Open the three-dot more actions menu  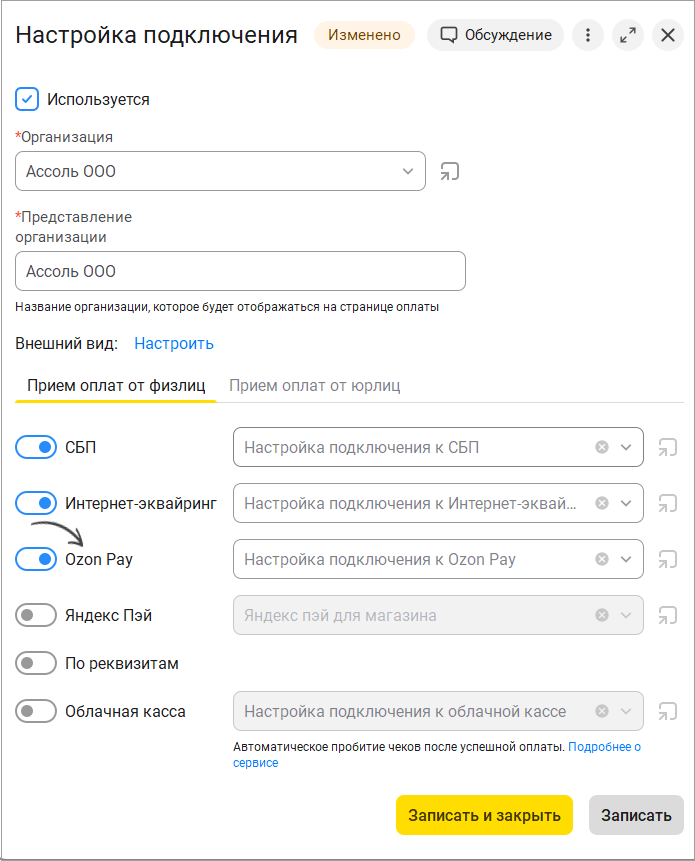pyautogui.click(x=587, y=35)
